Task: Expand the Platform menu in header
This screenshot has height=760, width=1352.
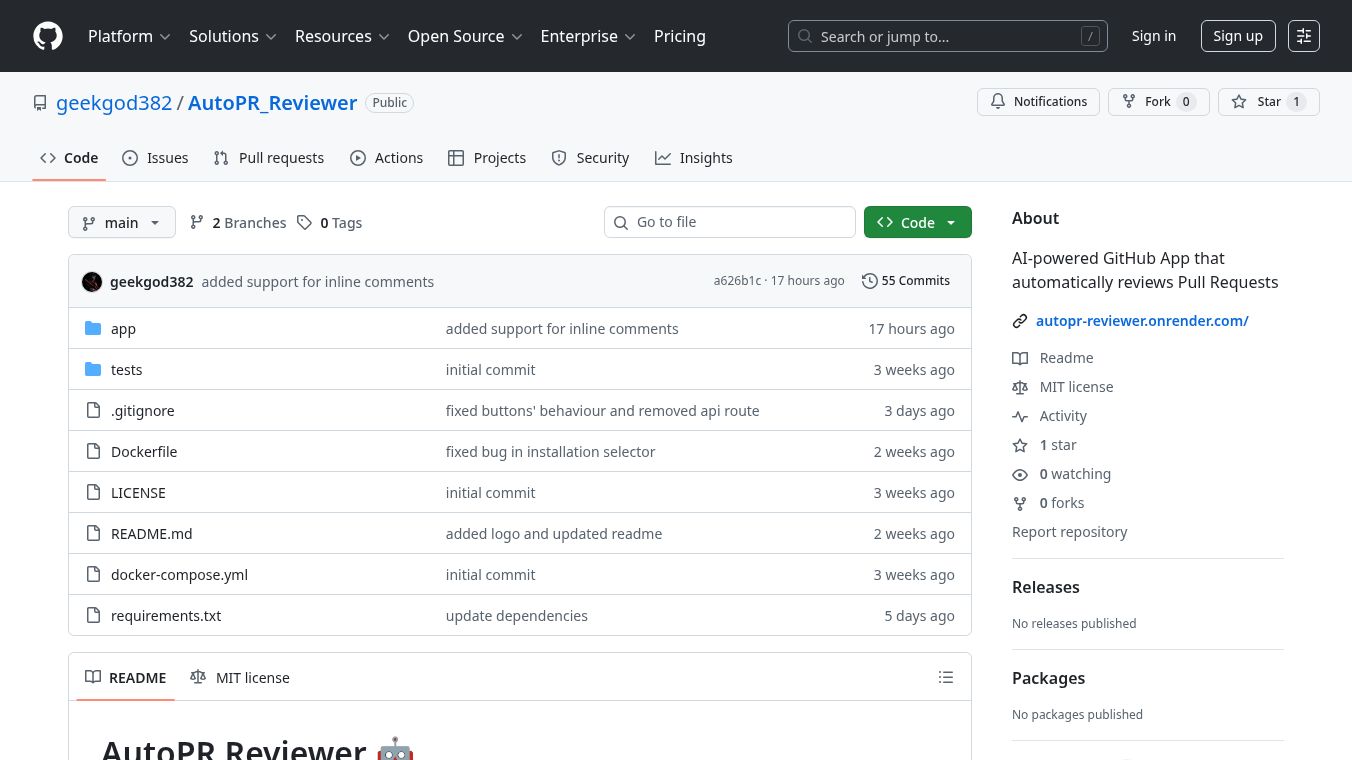Action: pos(129,36)
